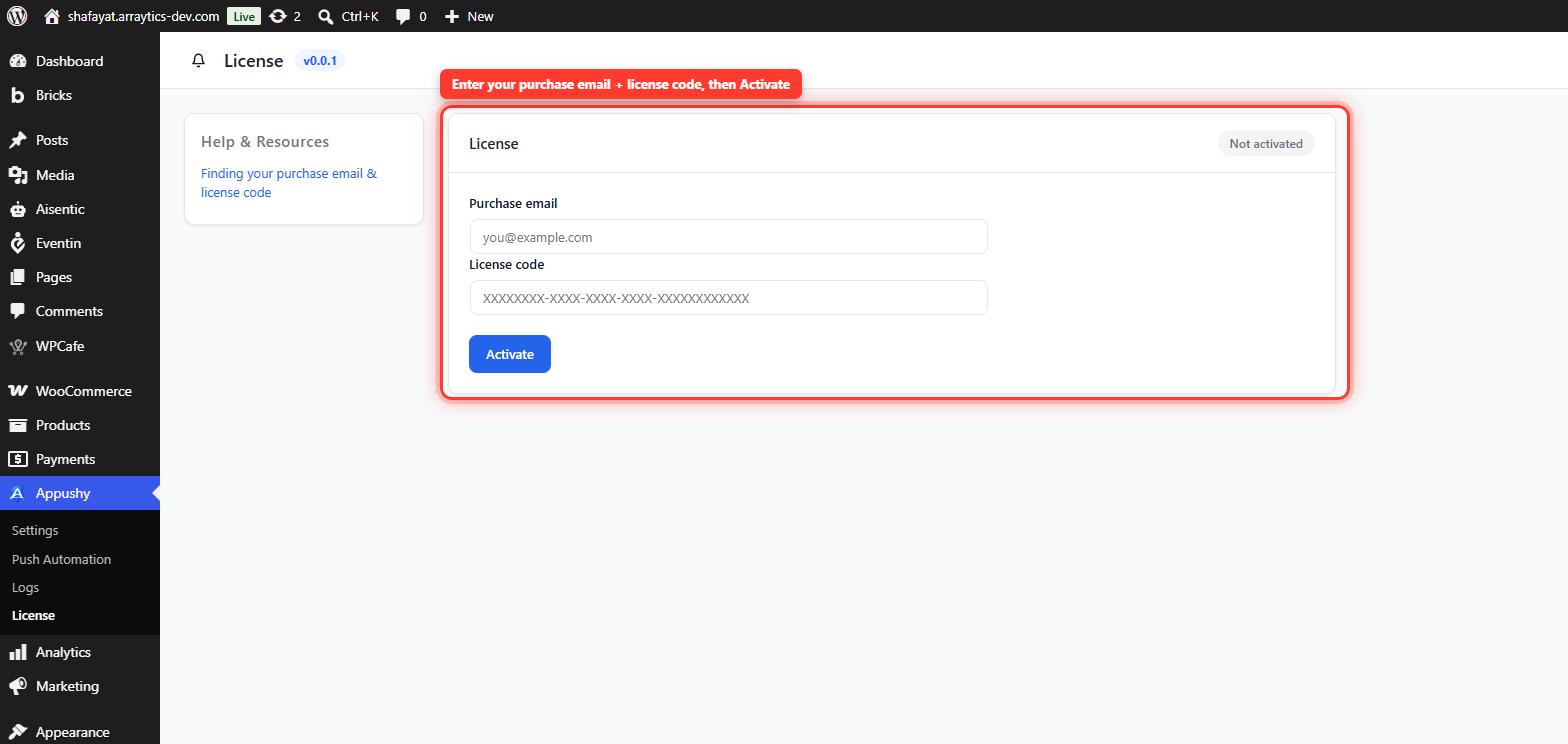The width and height of the screenshot is (1568, 744).
Task: Click the Aisentic robot icon
Action: pyautogui.click(x=18, y=209)
